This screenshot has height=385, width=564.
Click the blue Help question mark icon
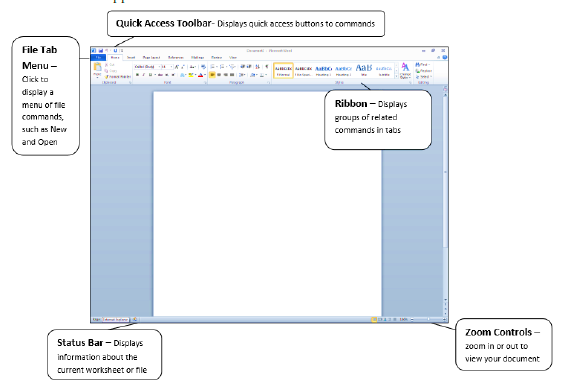coord(445,57)
